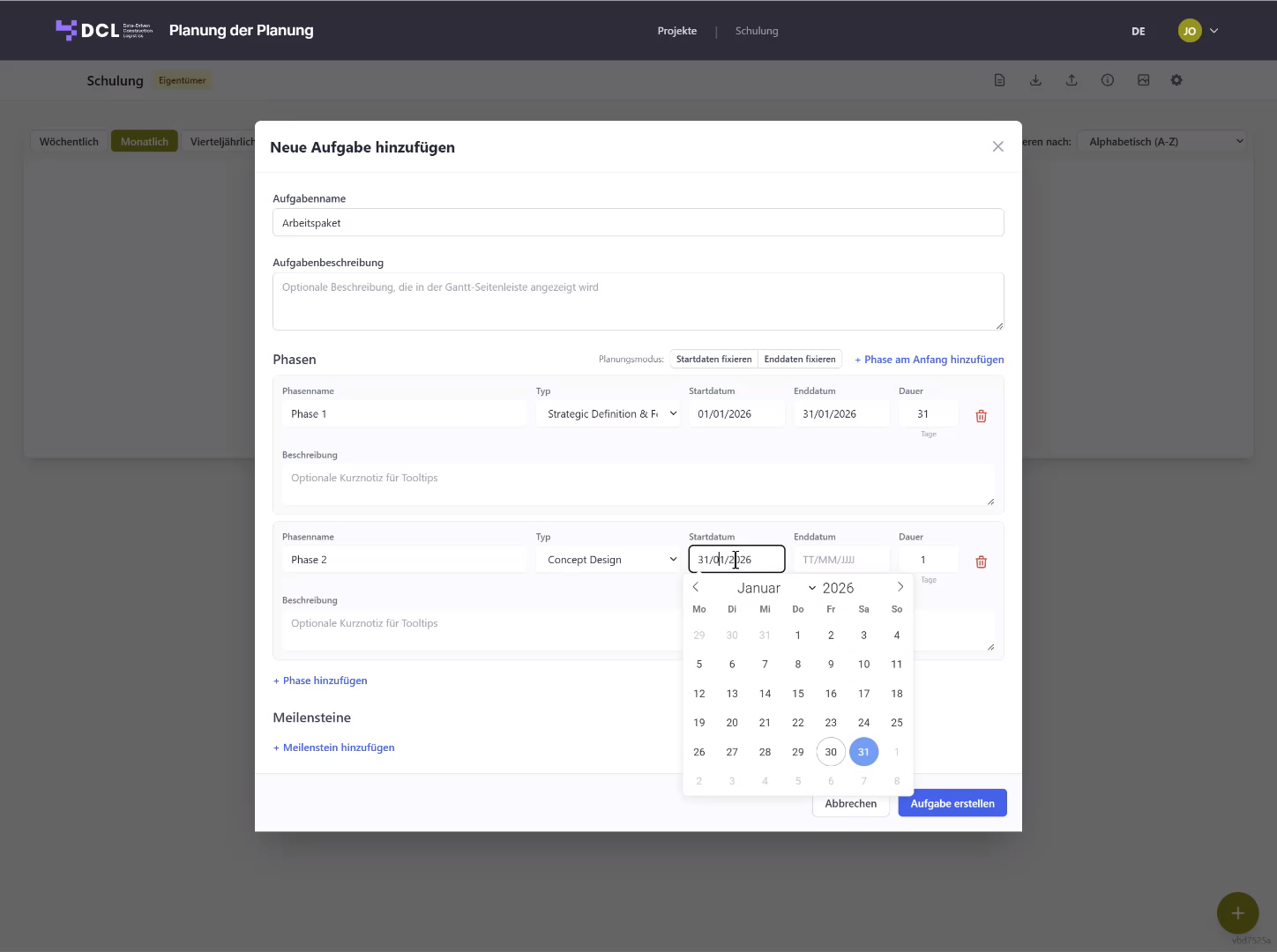Click the Aufgabenbeschreibung text area
This screenshot has width=1277, height=952.
pos(638,301)
